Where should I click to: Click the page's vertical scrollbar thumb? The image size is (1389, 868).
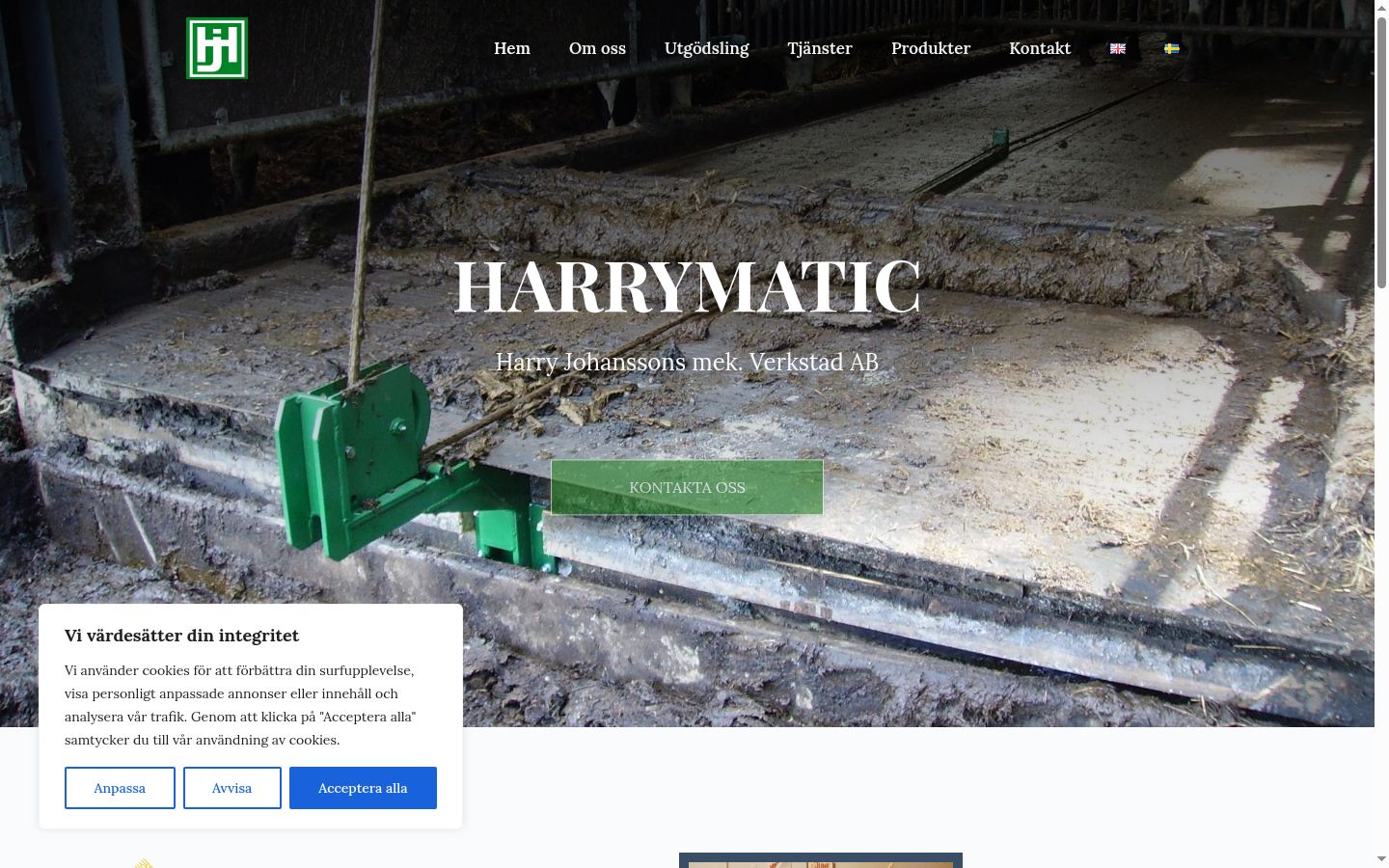1381,152
